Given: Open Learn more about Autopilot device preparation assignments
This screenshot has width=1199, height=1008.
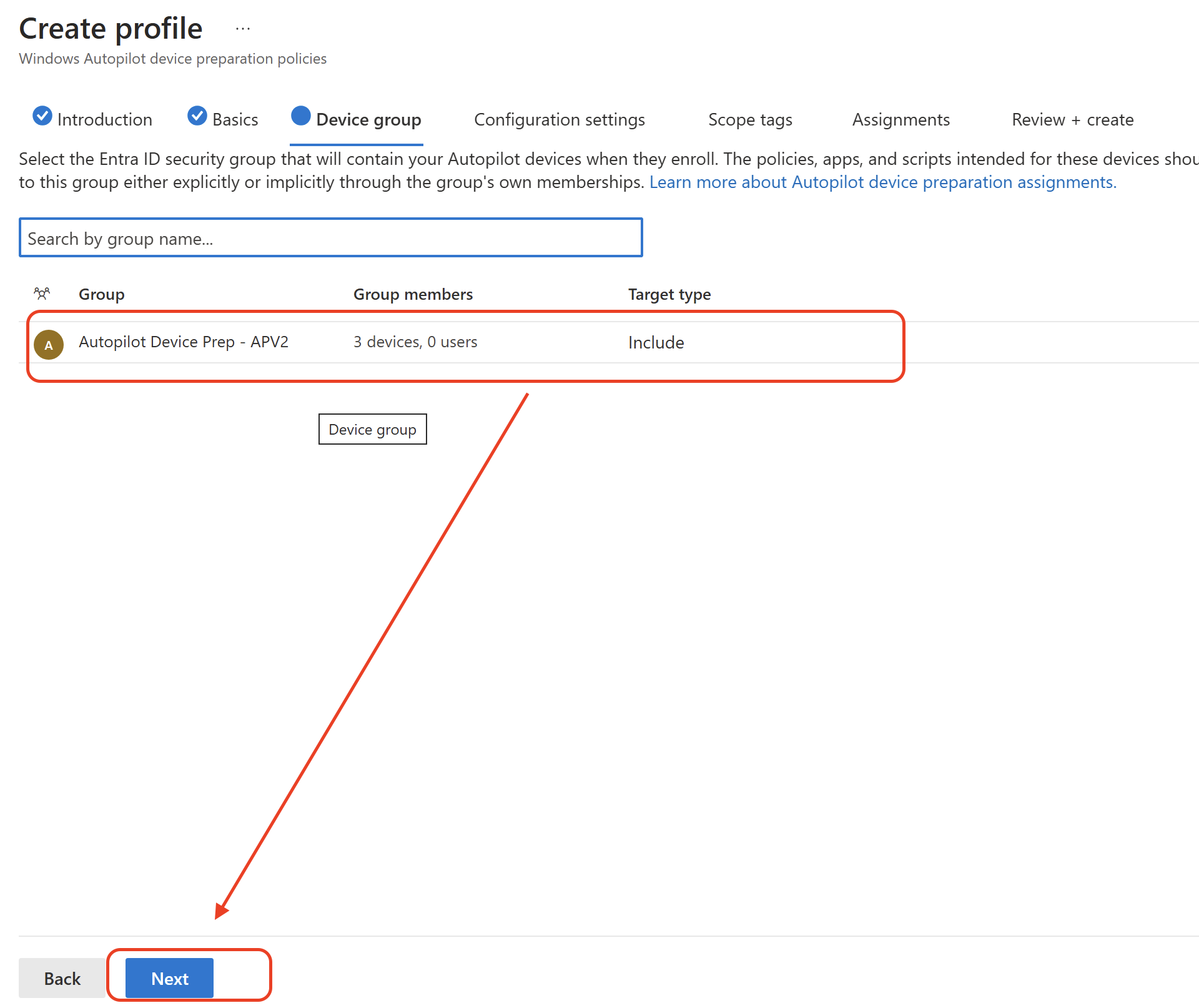Looking at the screenshot, I should (882, 182).
